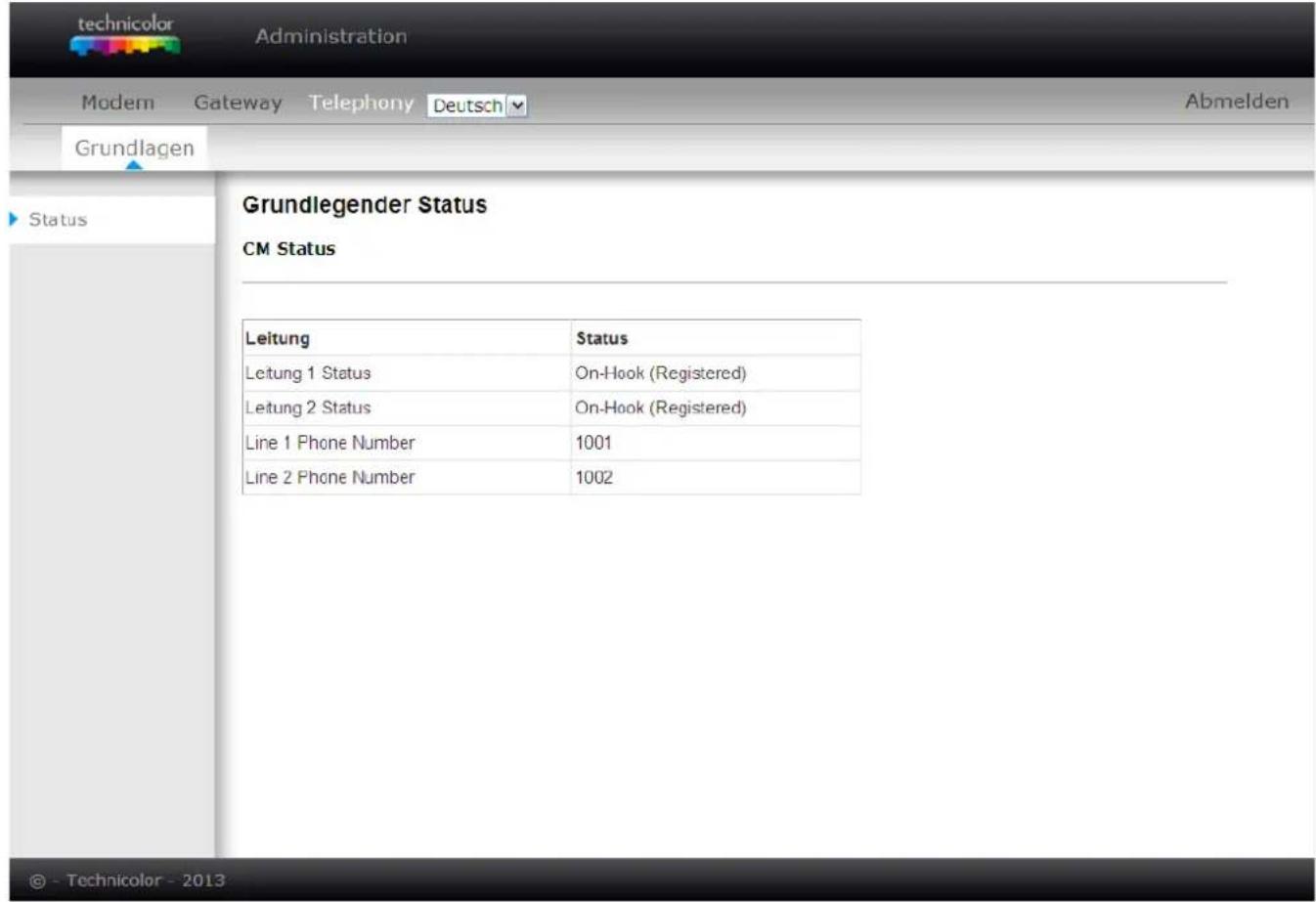Open the Deutsch language dropdown
The height and width of the screenshot is (902, 1316).
point(477,106)
